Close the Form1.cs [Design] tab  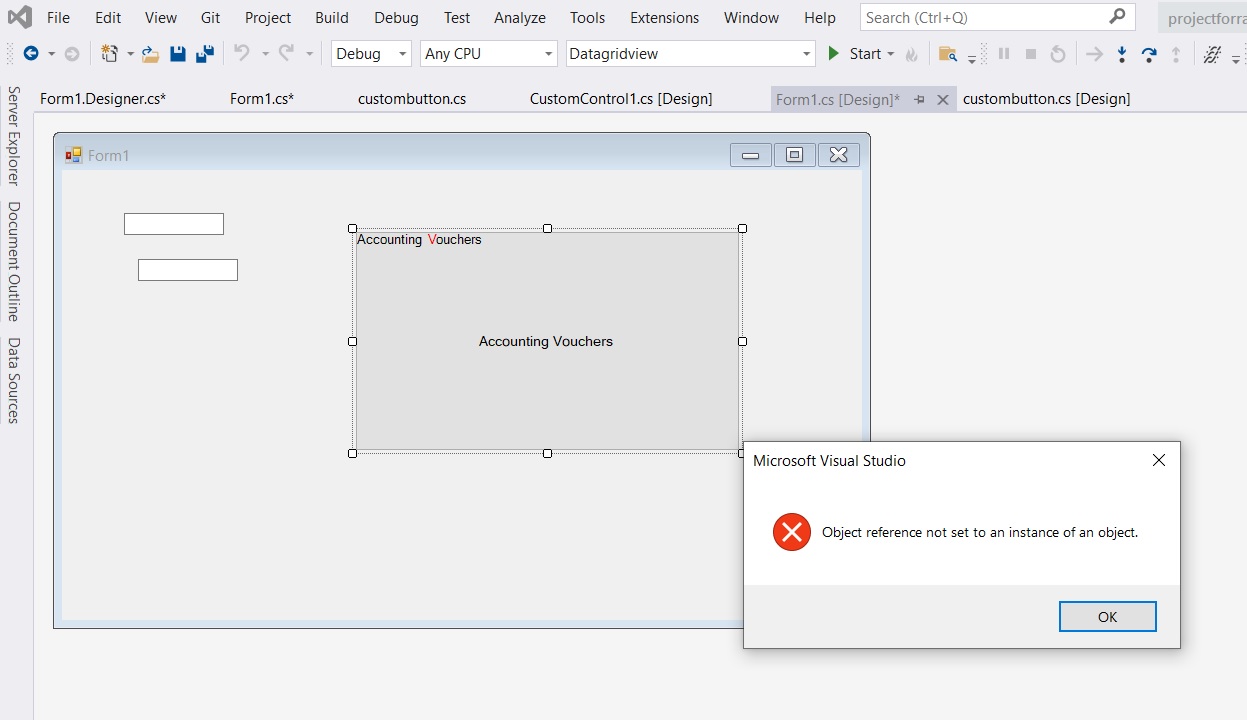tap(942, 99)
